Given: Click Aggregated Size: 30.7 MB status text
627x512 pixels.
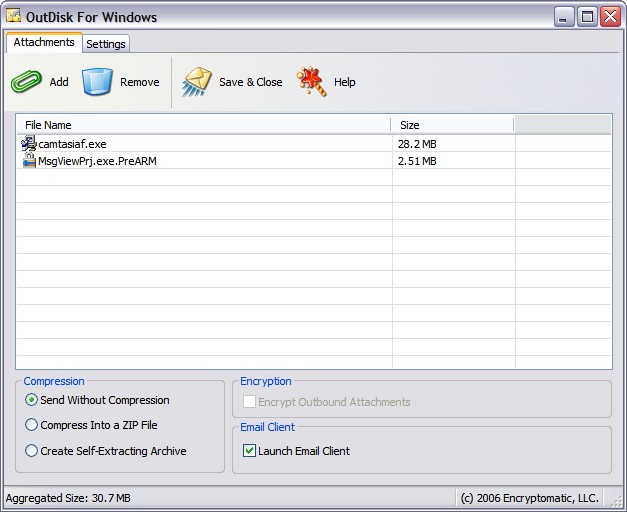Looking at the screenshot, I should [68, 498].
